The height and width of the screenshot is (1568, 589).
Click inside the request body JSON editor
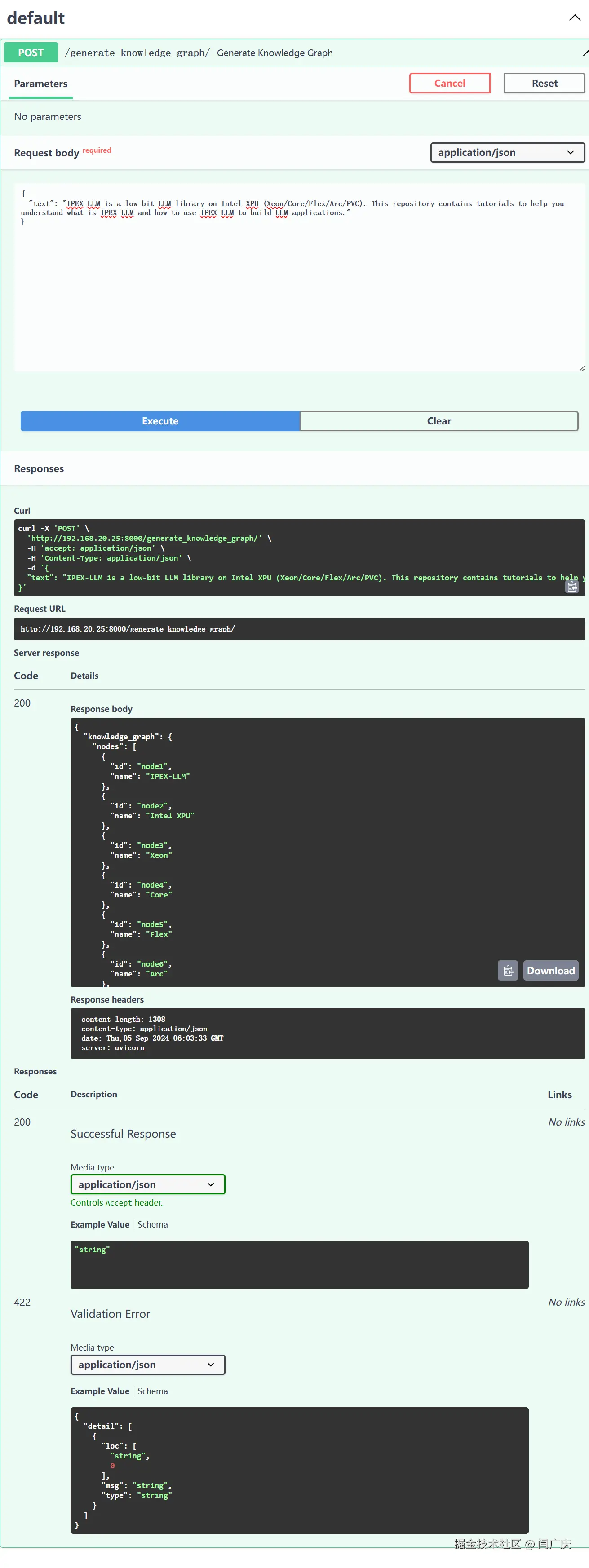pos(298,286)
